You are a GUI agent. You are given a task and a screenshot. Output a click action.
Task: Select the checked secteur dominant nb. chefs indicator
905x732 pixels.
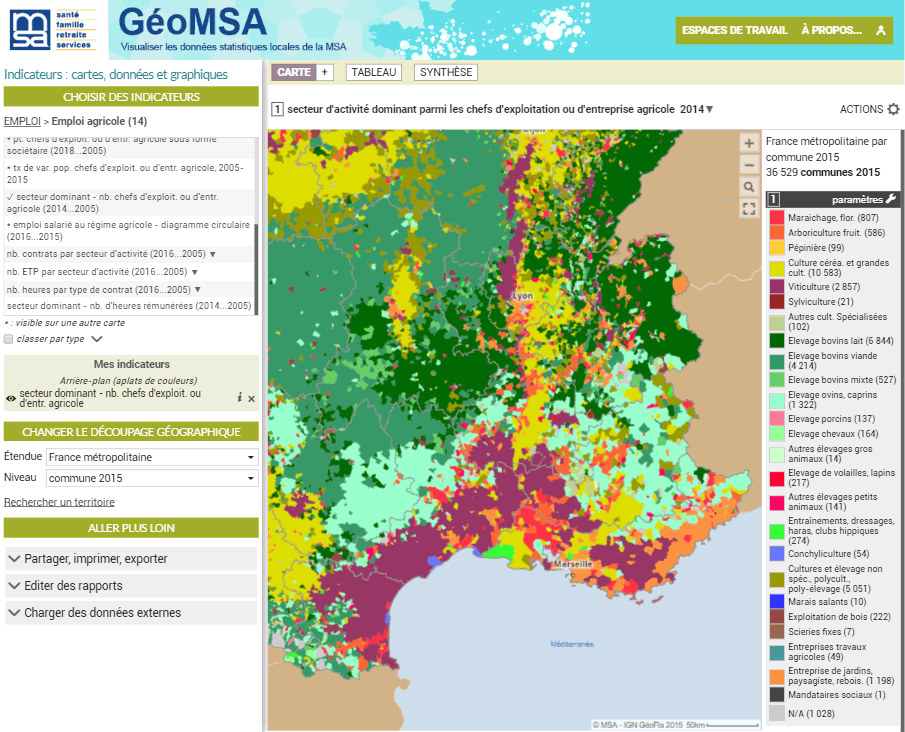[x=129, y=203]
